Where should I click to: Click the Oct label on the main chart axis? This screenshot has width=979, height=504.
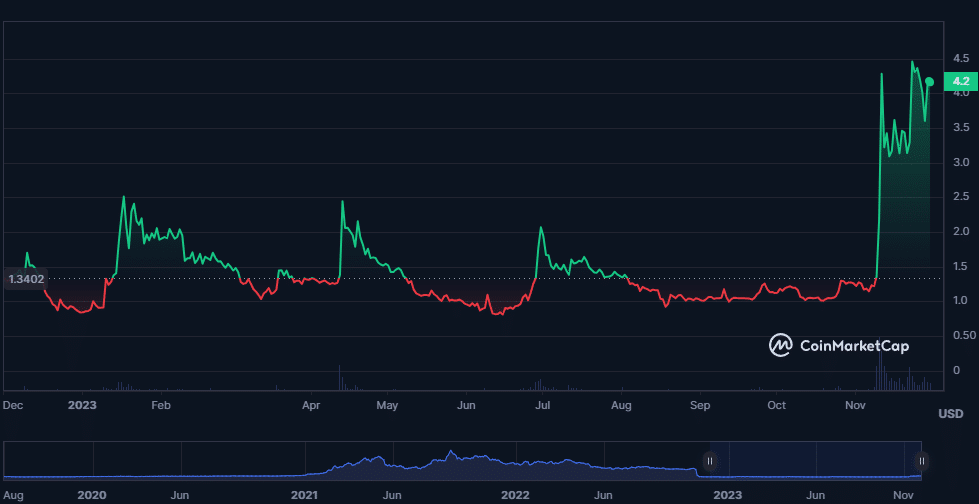click(777, 406)
